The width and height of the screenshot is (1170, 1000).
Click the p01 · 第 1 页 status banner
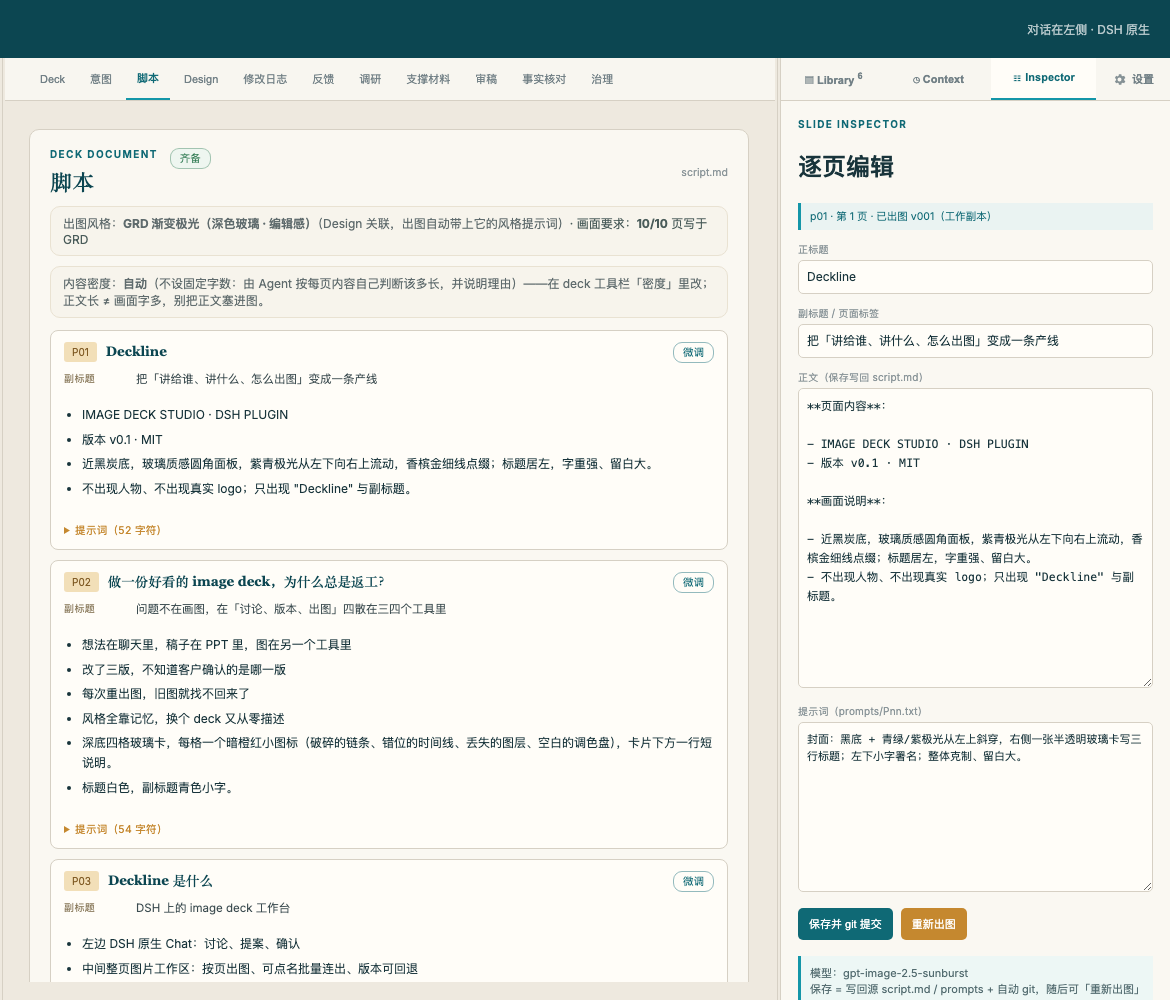(975, 216)
